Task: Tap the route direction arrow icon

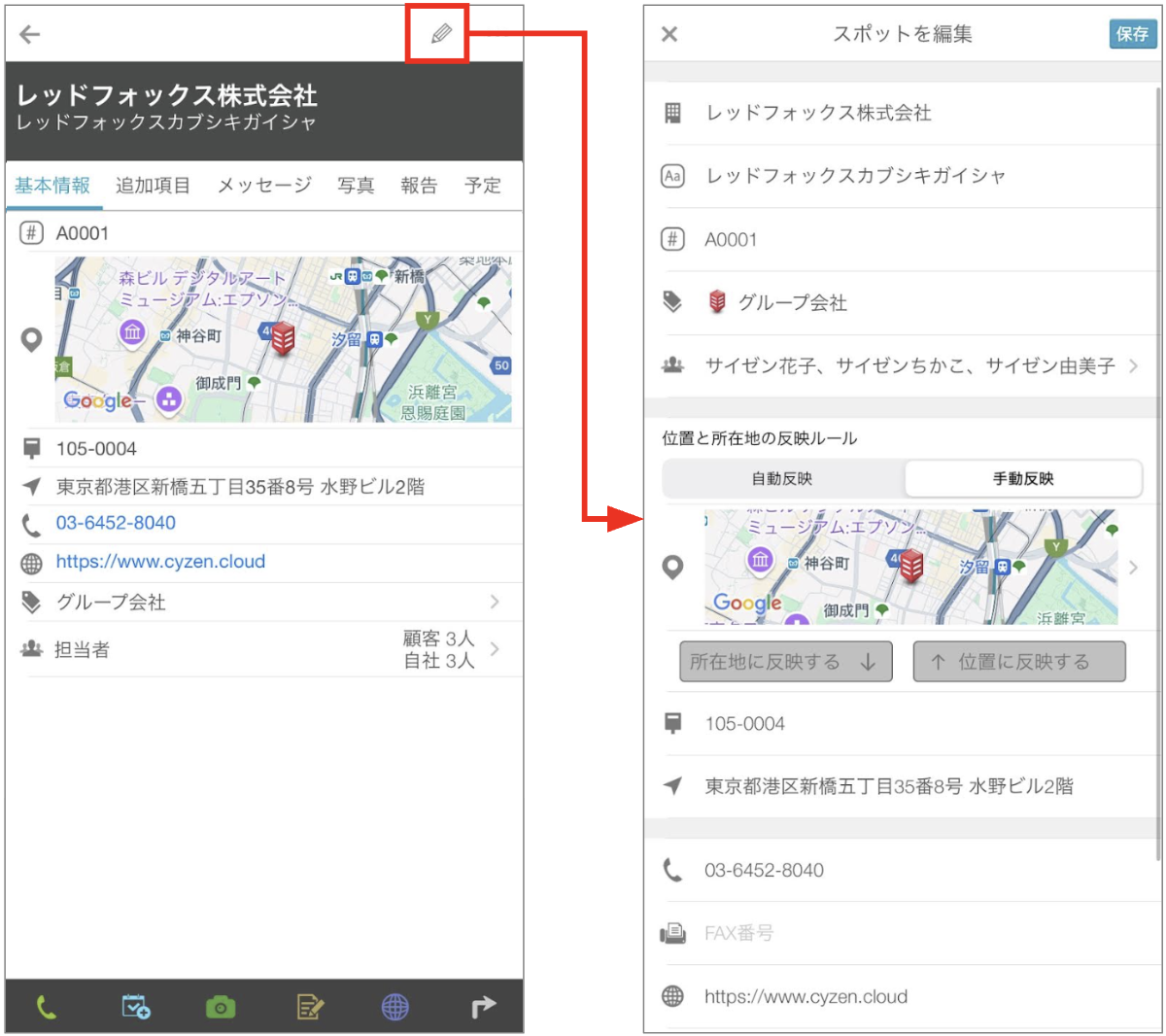Action: click(483, 1008)
